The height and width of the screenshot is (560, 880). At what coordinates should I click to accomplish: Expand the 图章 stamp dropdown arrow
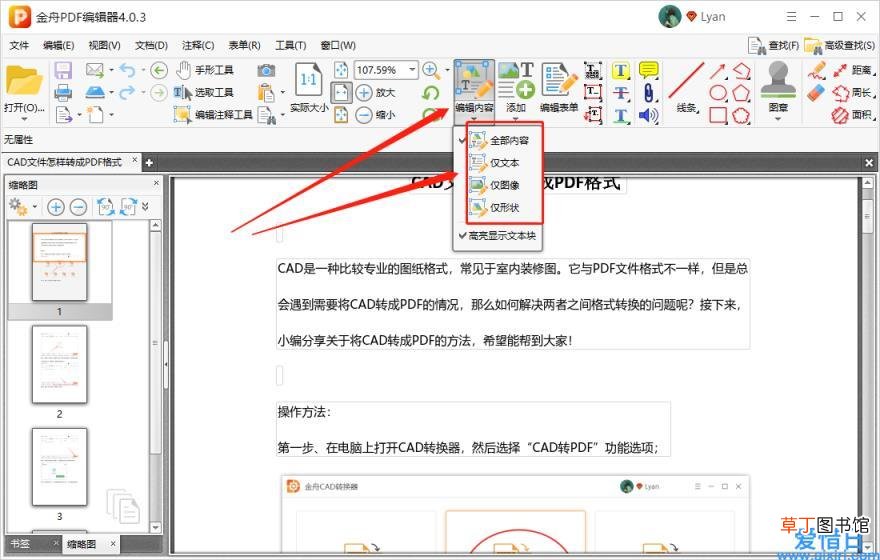(x=778, y=118)
